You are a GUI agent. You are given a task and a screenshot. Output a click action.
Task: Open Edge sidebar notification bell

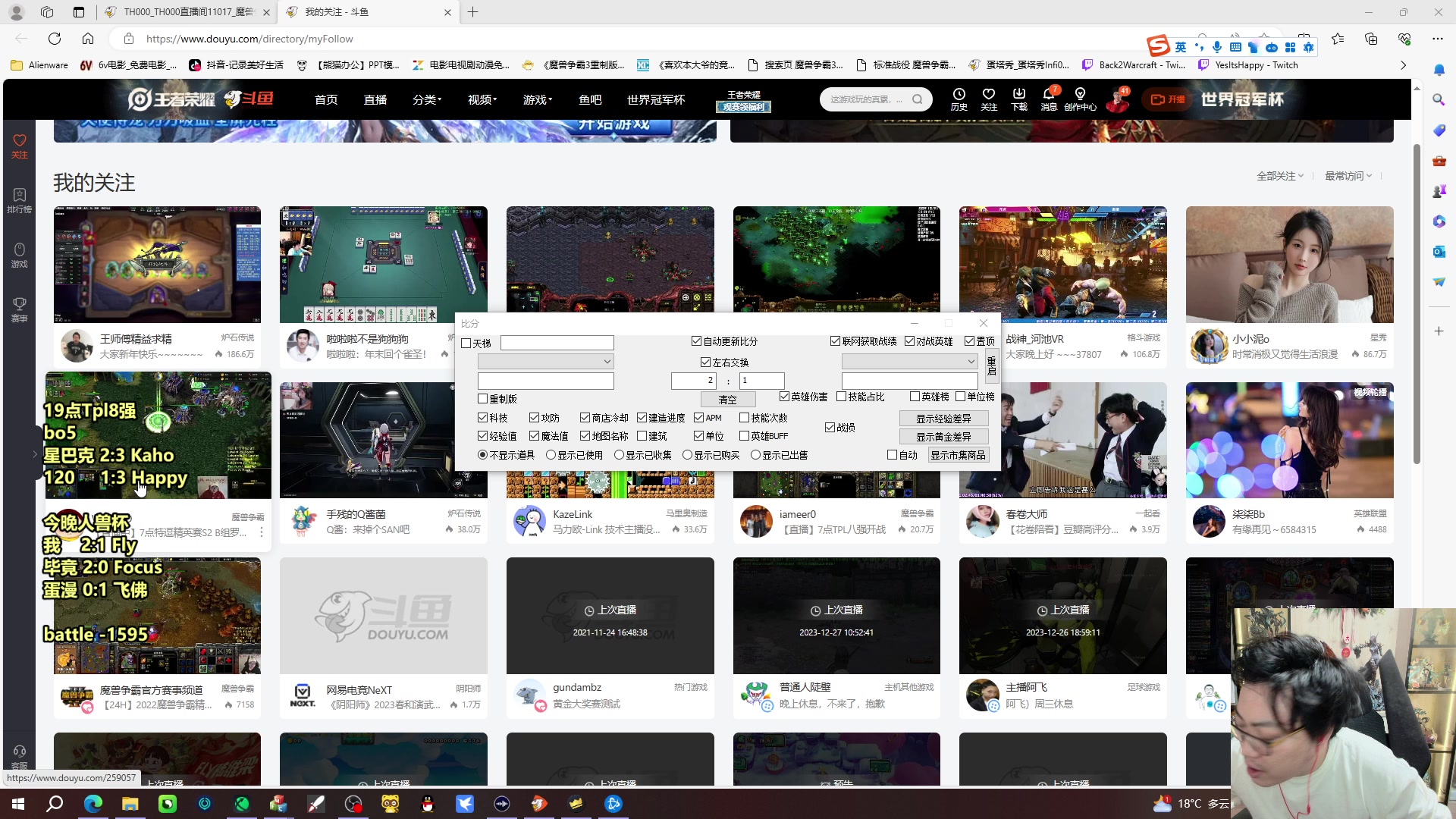tap(1439, 70)
